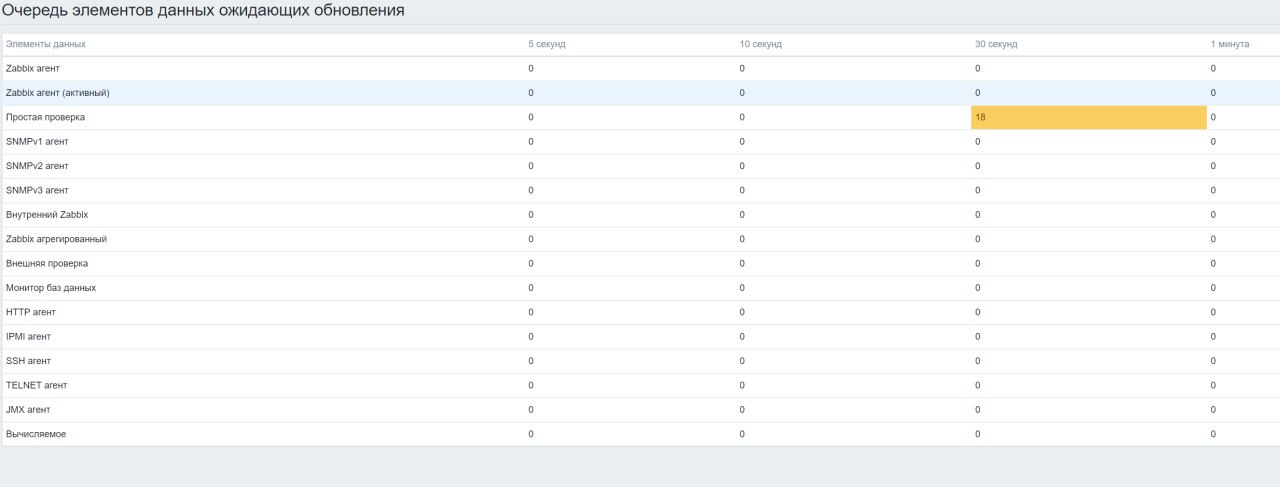Select the 'SNMPv3 агент' row label
1280x487 pixels.
37,190
